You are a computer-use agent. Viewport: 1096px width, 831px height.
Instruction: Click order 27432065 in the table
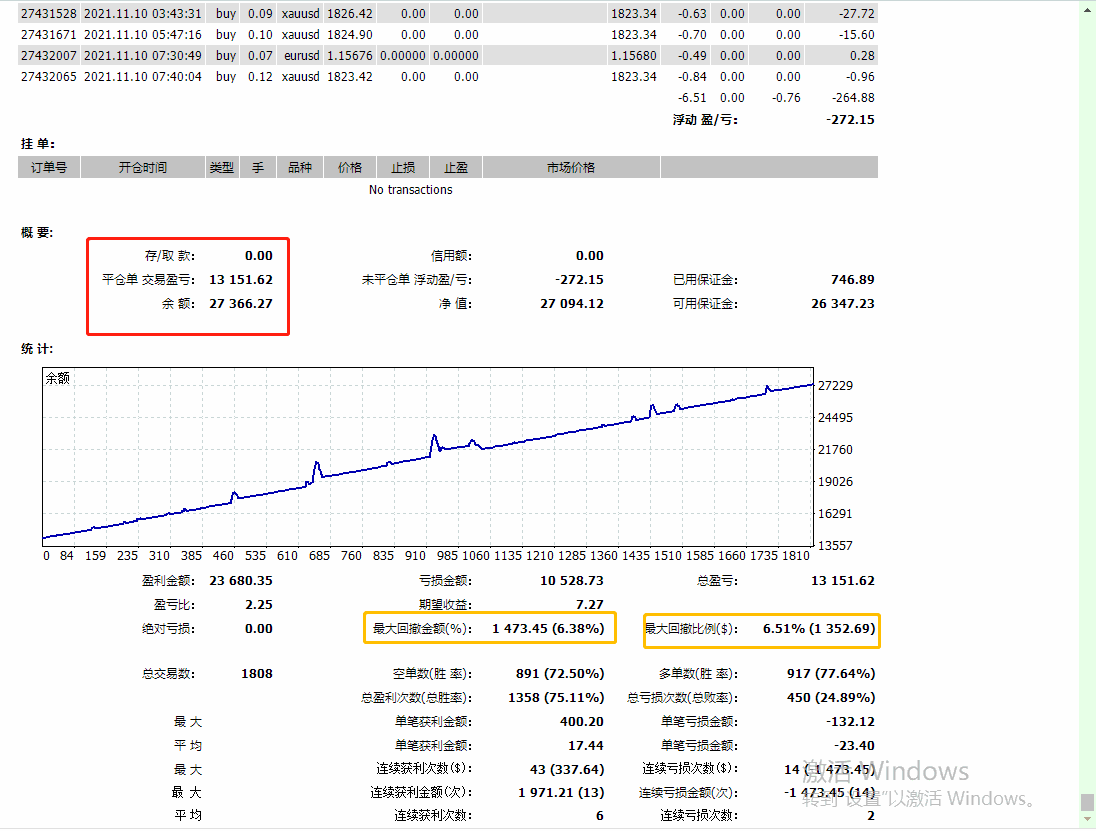[x=50, y=77]
